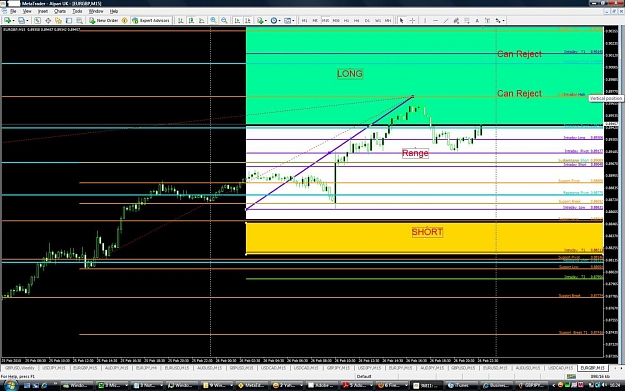Expand the Periods dropdown arrow
The width and height of the screenshot is (625, 391).
coord(280,20)
